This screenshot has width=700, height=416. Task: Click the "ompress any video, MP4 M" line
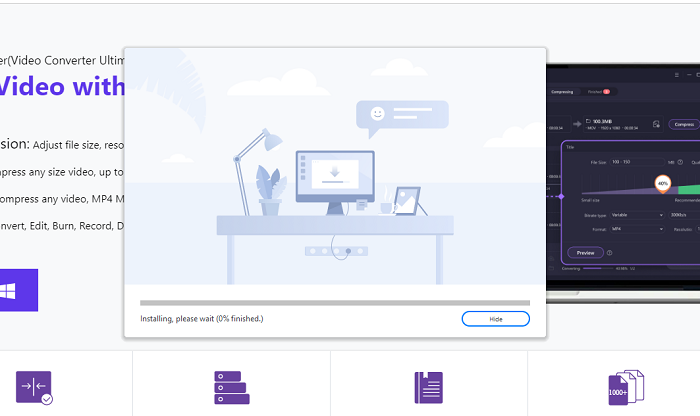point(62,199)
